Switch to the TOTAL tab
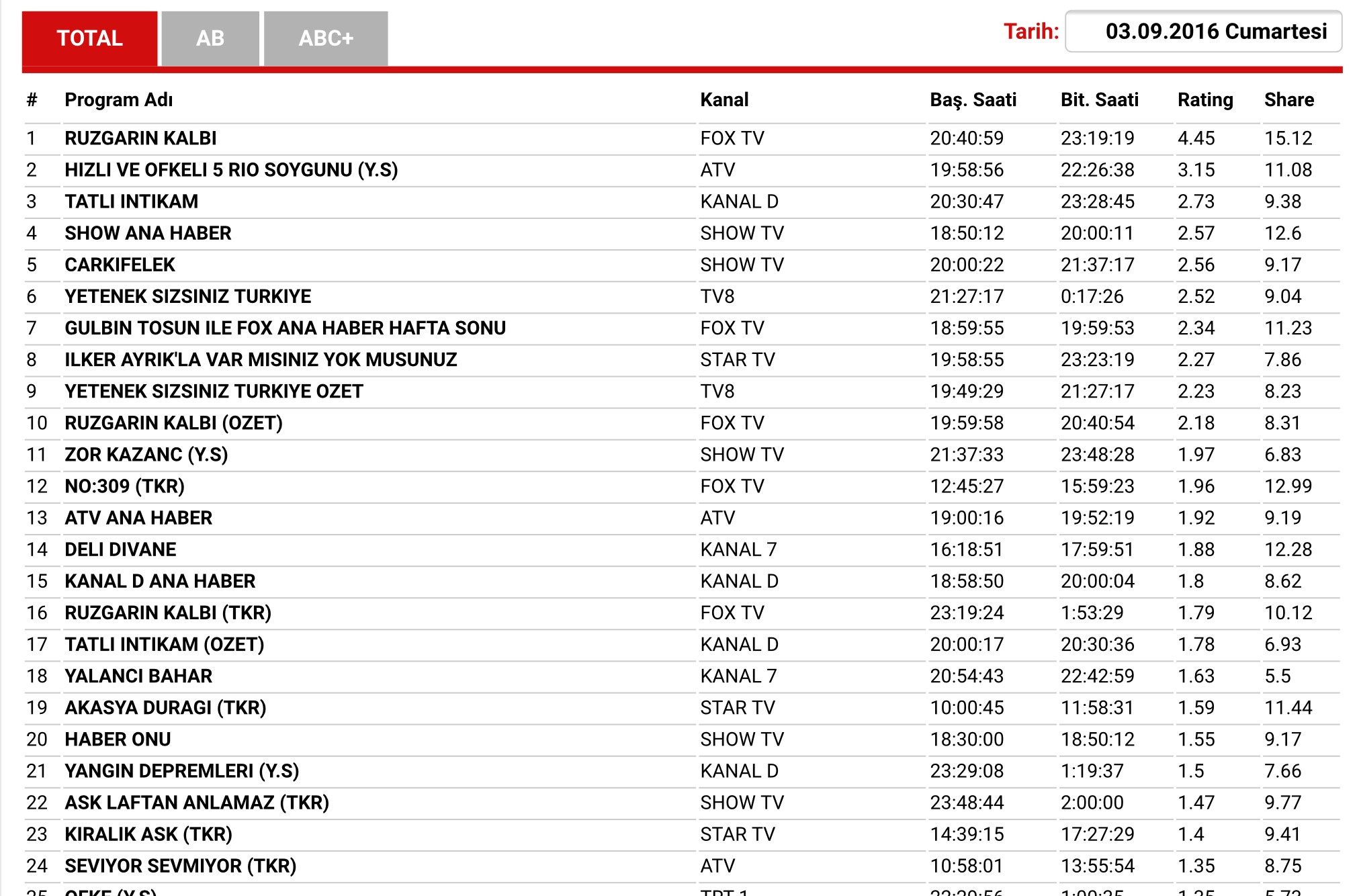This screenshot has height=896, width=1359. (x=89, y=38)
